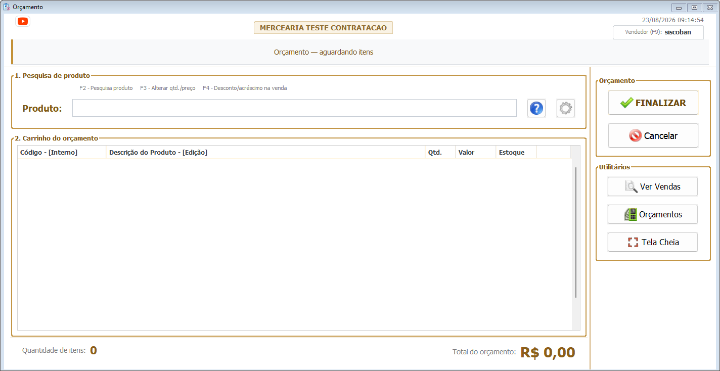The width and height of the screenshot is (720, 371).
Task: Click the Orçamento app icon in title bar
Action: pos(6,7)
